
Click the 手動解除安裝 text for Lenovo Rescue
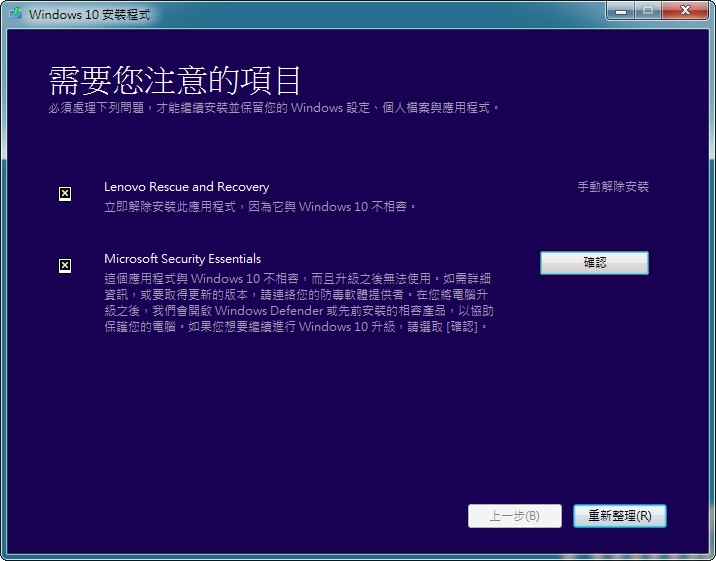coord(613,187)
